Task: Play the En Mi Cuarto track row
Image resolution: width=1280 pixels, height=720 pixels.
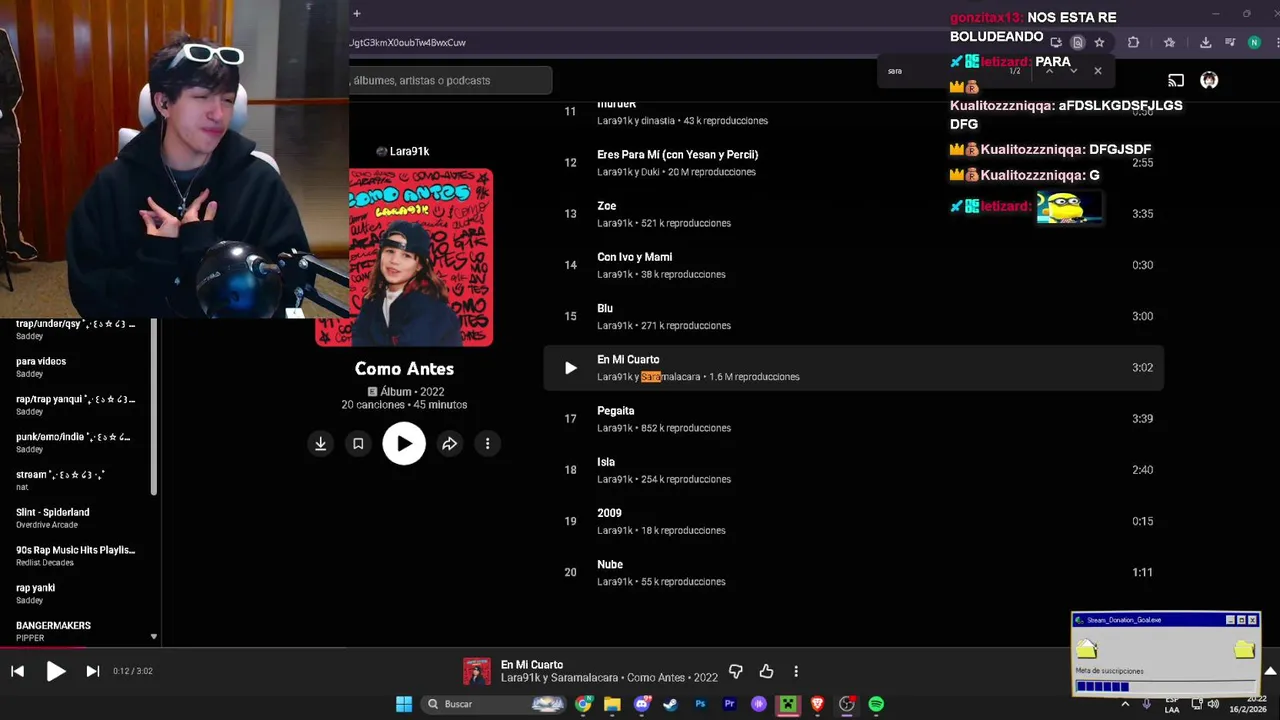Action: pyautogui.click(x=570, y=368)
